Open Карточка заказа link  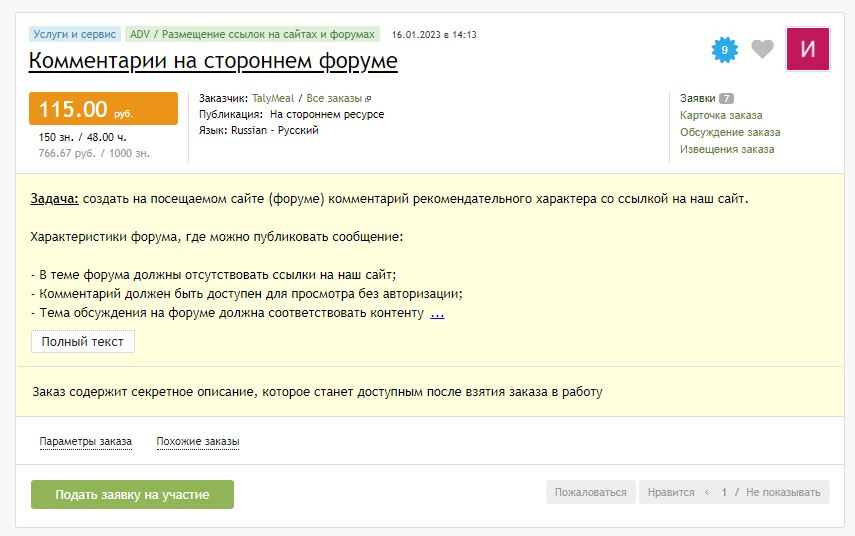click(x=721, y=115)
